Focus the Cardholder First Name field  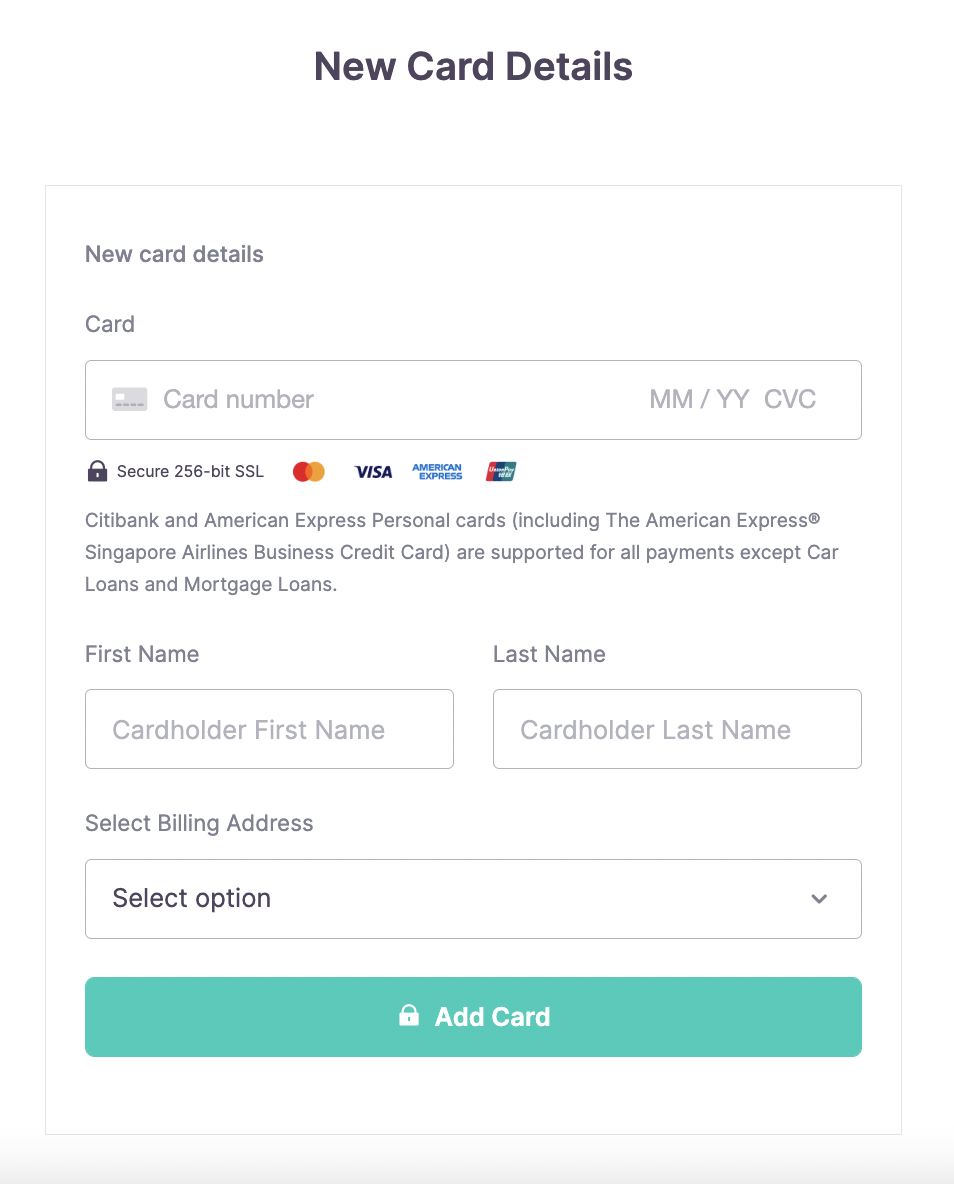click(270, 729)
